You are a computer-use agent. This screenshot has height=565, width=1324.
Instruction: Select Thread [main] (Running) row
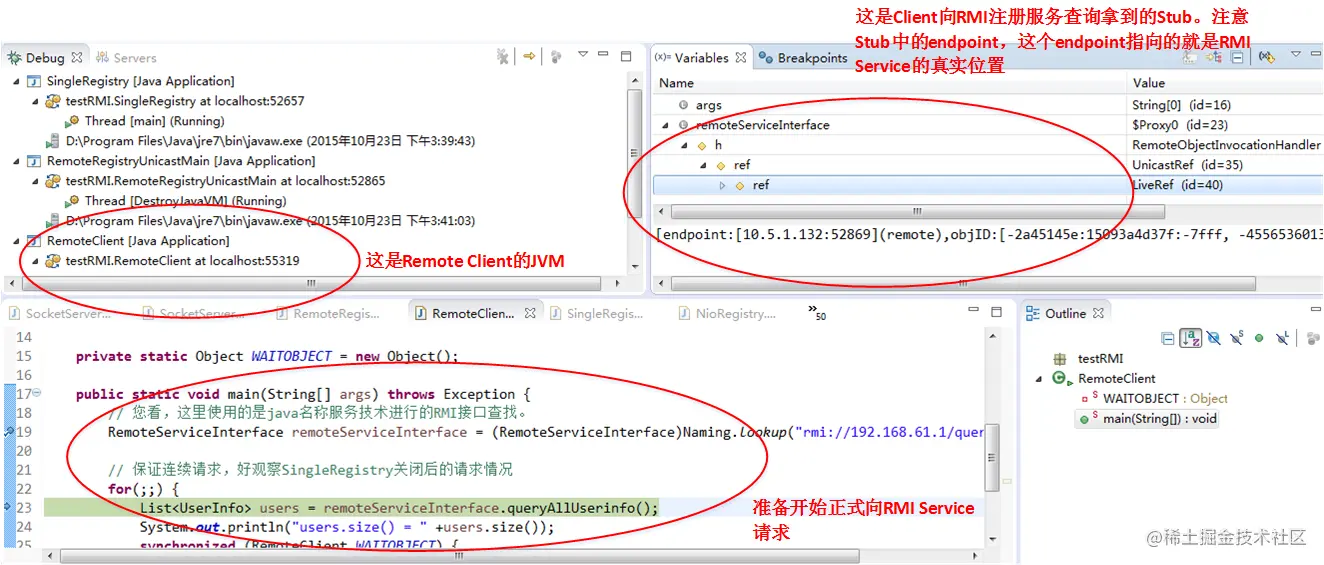[146, 121]
